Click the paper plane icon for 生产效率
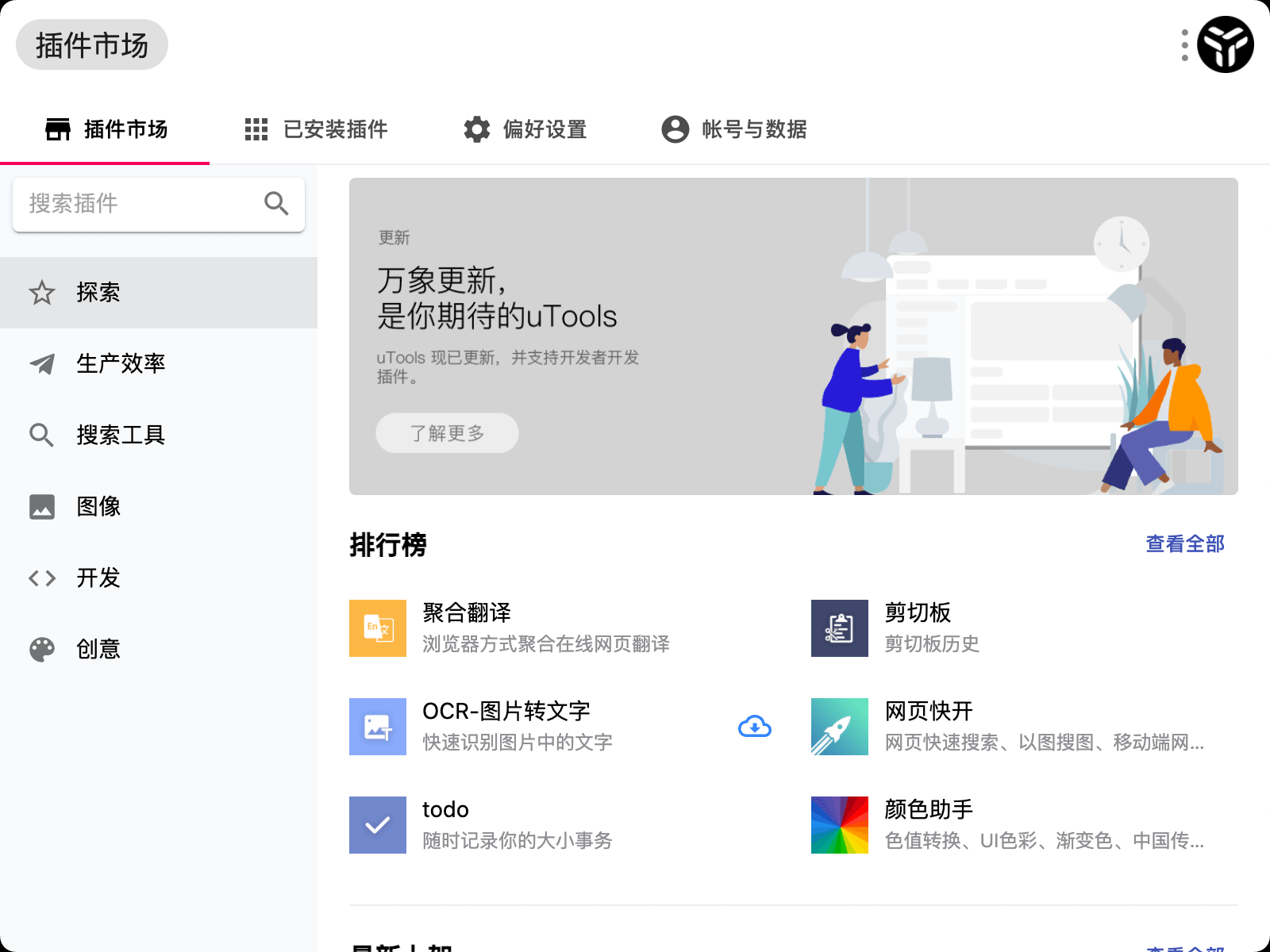 [x=42, y=364]
